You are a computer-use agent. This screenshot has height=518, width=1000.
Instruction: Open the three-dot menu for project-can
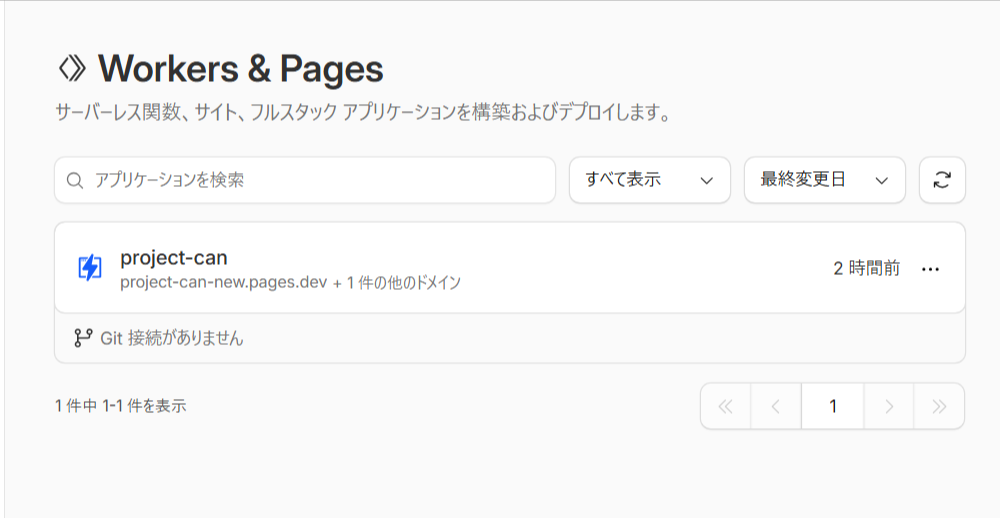click(930, 269)
